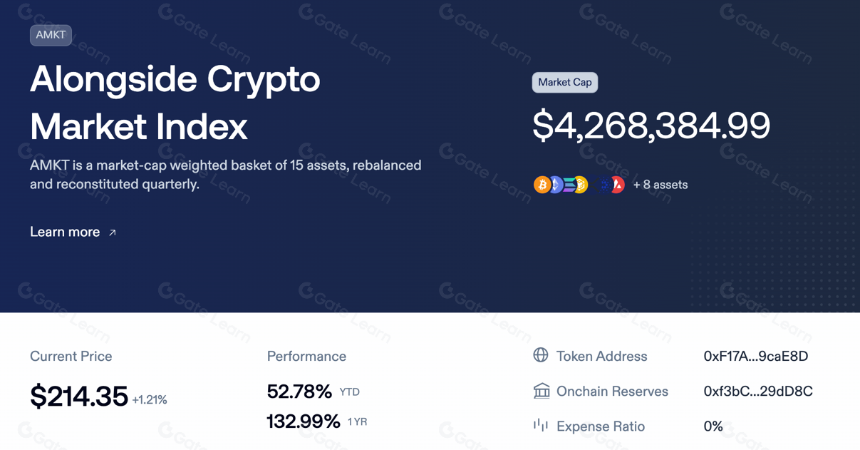Image resolution: width=860 pixels, height=450 pixels.
Task: Click the Solana asset icon
Action: pos(569,184)
